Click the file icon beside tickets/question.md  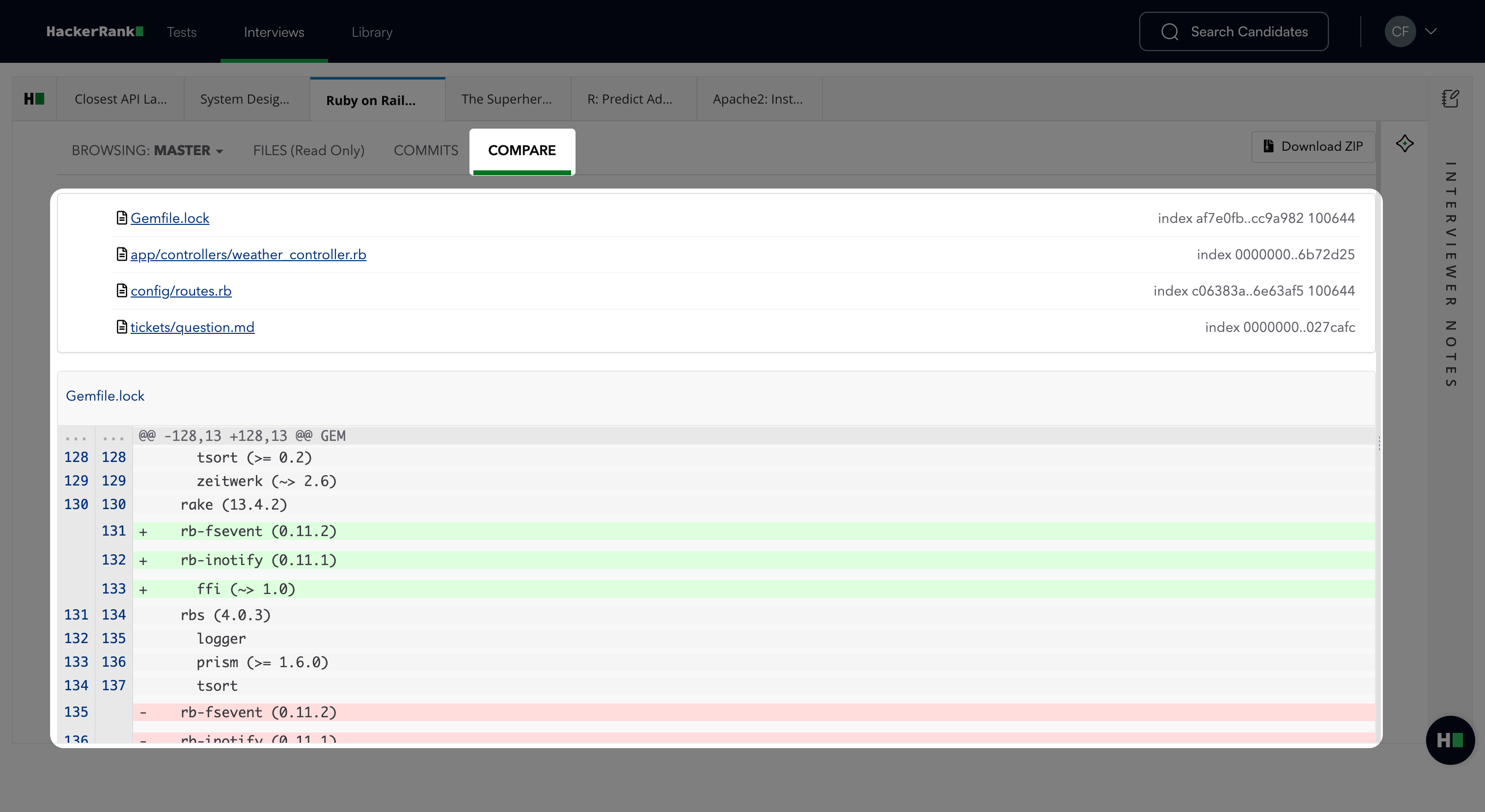(122, 327)
